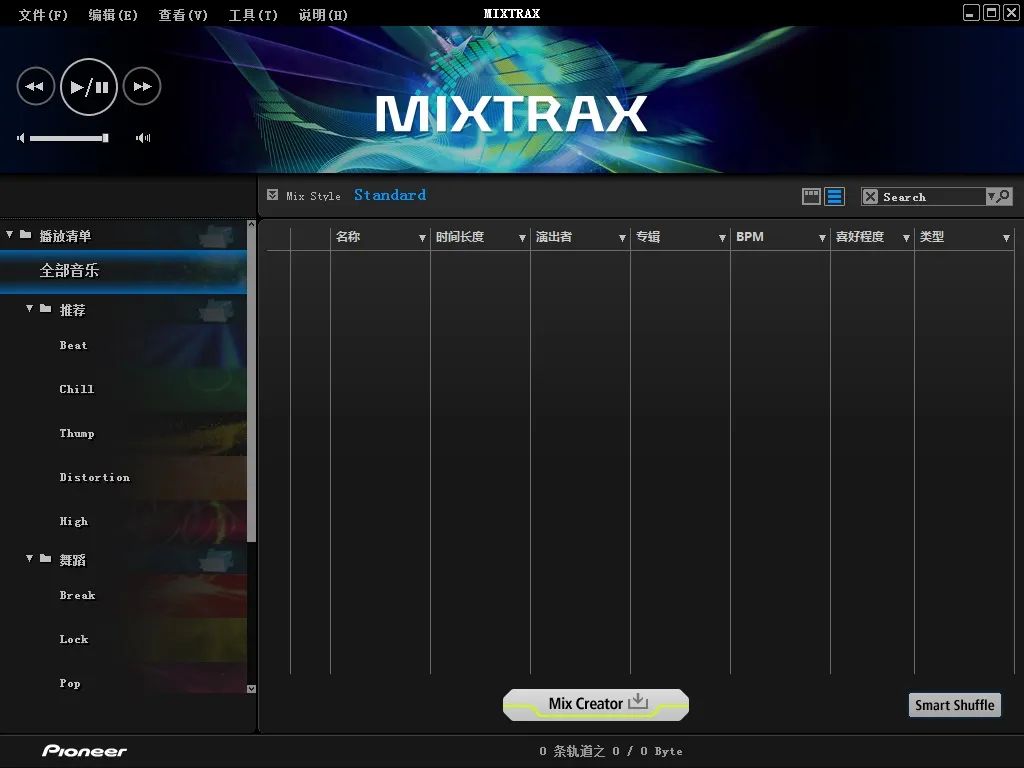1024x768 pixels.
Task: Collapse the 推荐 folder triangle
Action: [29, 308]
